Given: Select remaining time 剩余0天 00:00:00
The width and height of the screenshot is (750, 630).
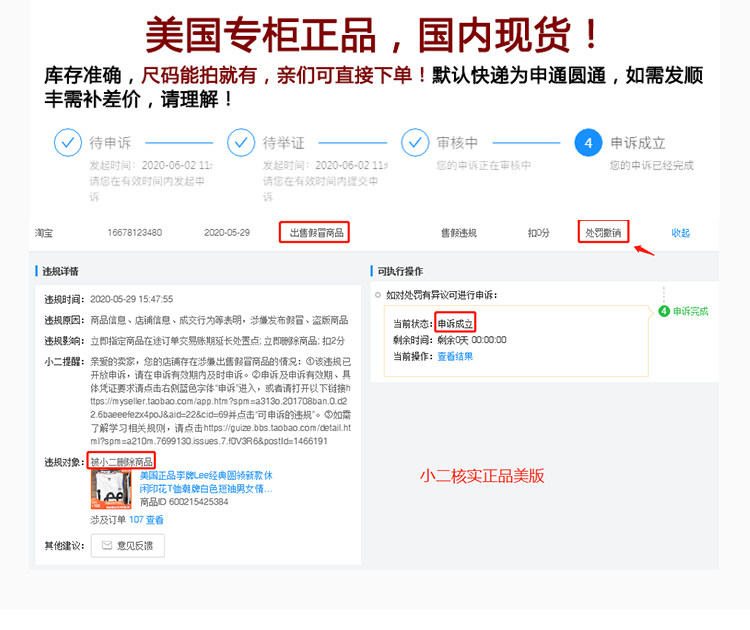Looking at the screenshot, I should pyautogui.click(x=472, y=340).
